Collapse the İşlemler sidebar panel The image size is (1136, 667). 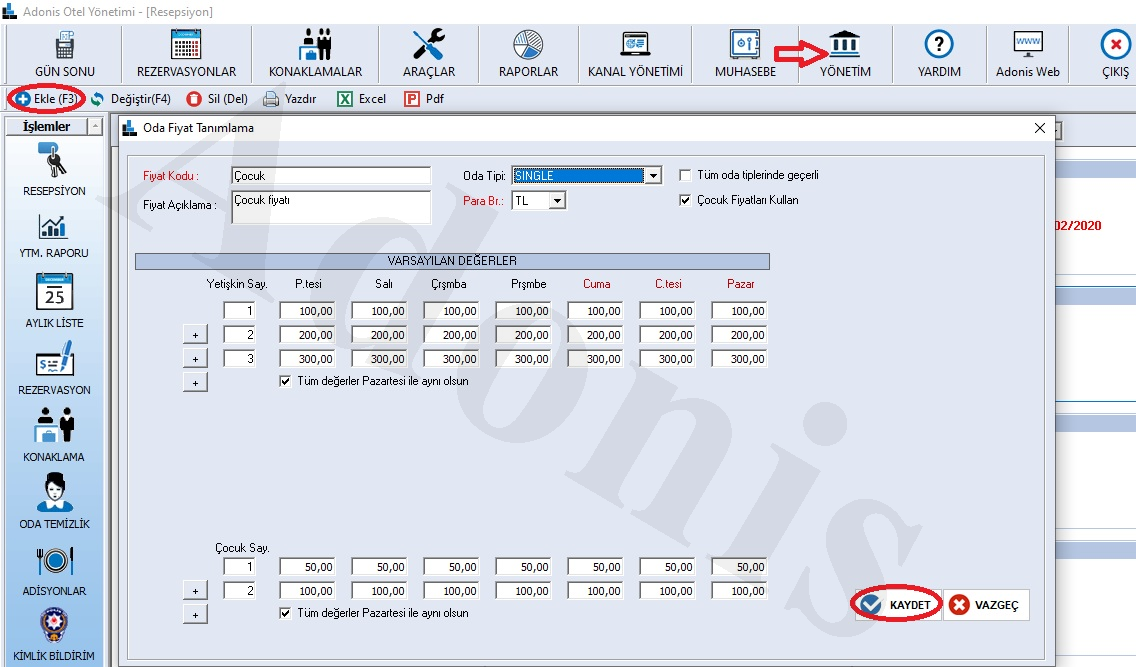pos(95,127)
